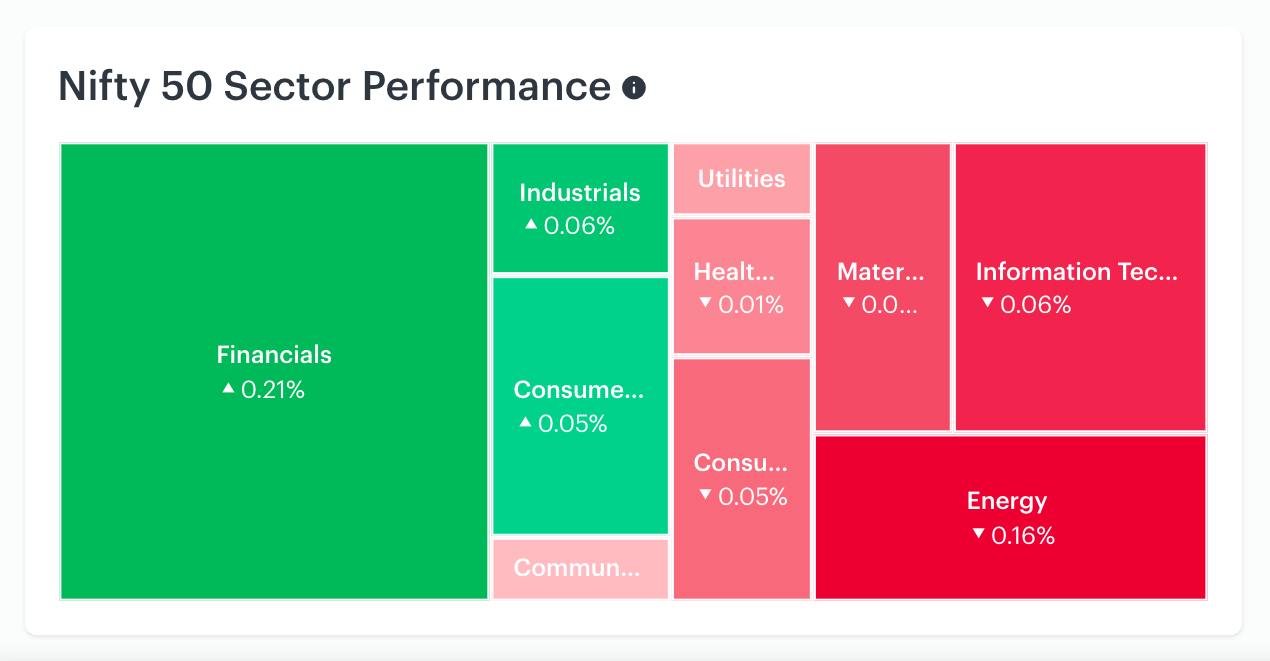The image size is (1270, 661).
Task: Select the Information Tec... label
Action: 1077,272
